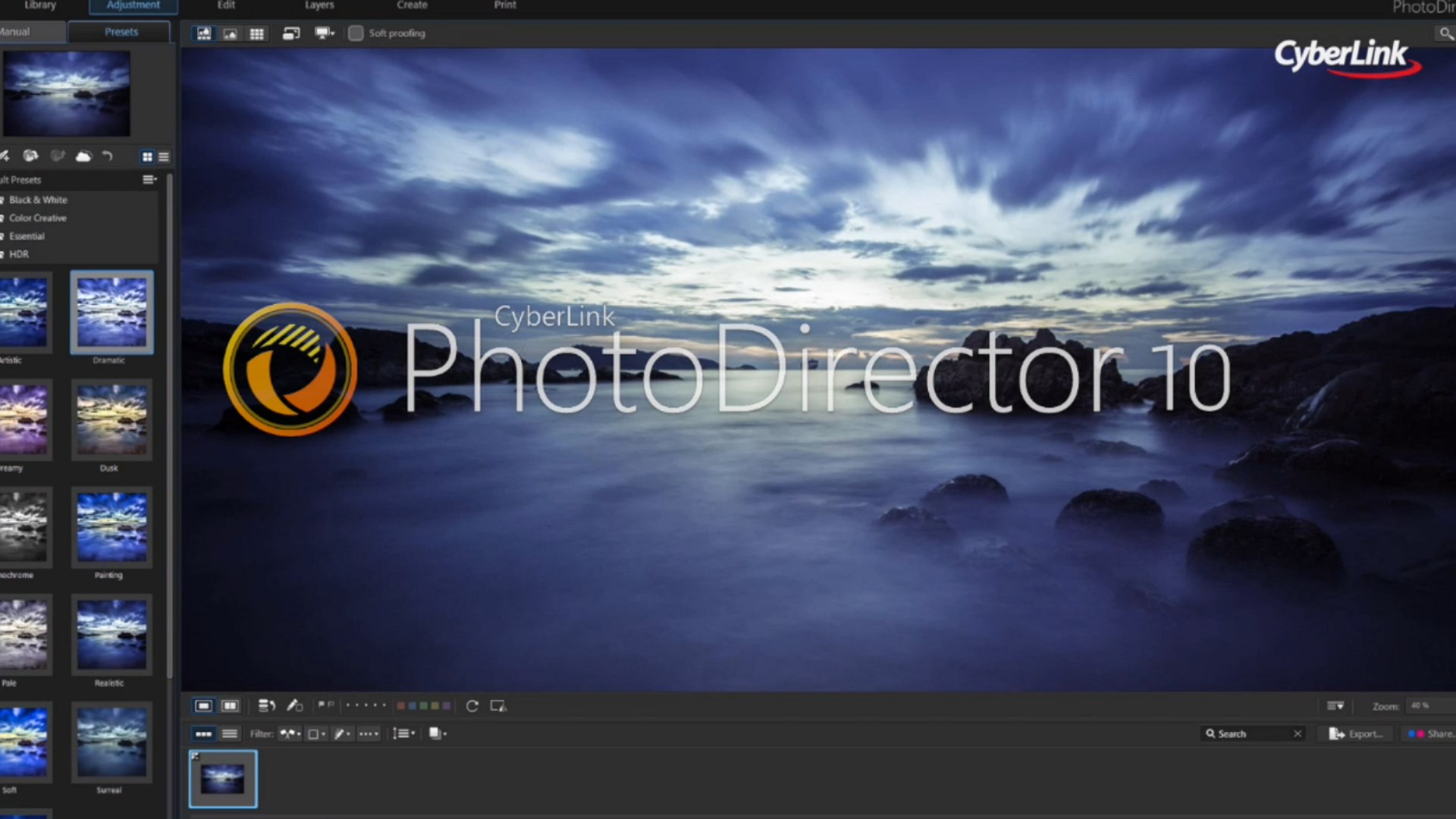This screenshot has height=819, width=1456.
Task: Pick the blue color label swatch
Action: coord(412,706)
